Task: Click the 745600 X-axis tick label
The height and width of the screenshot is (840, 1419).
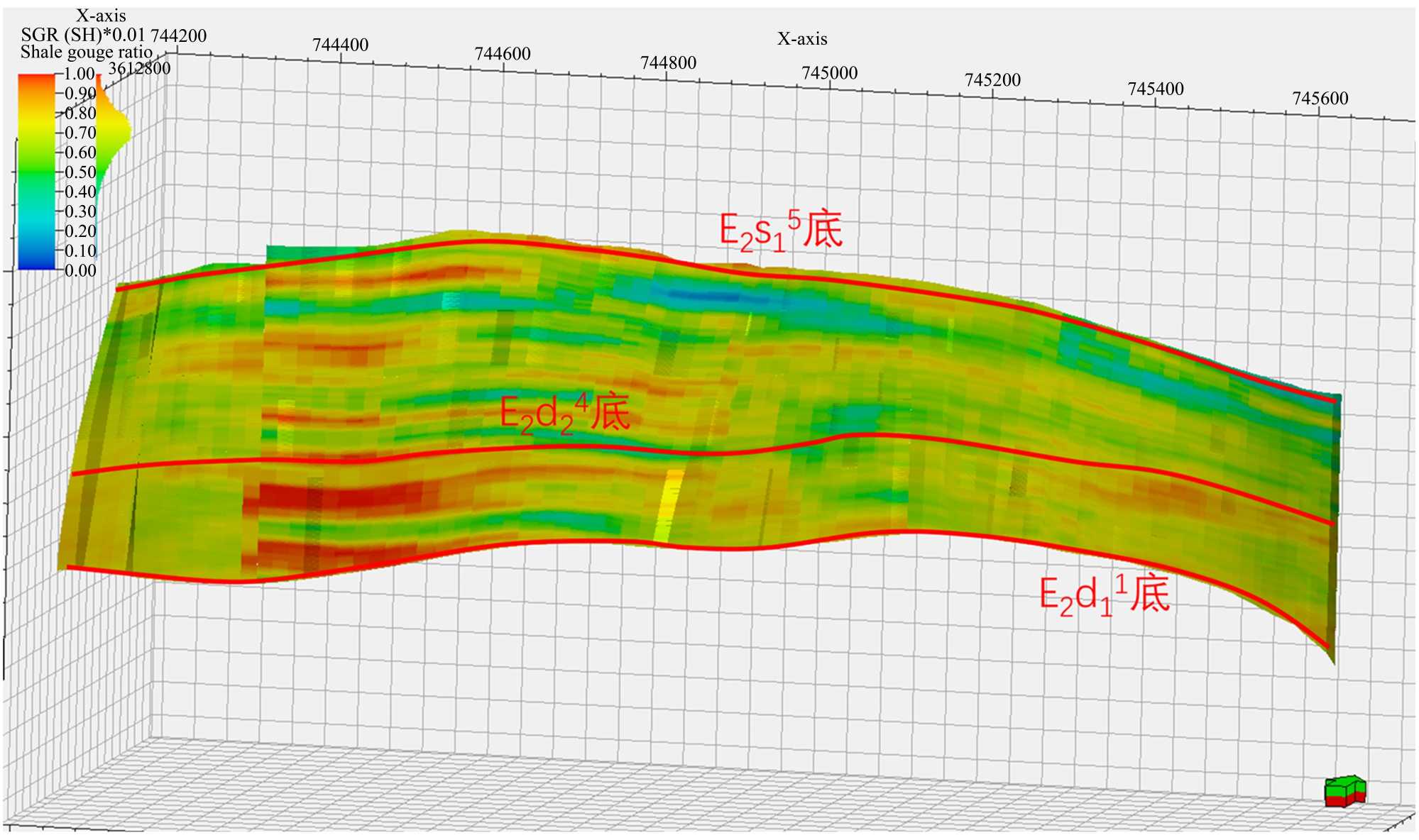Action: coord(1320,98)
